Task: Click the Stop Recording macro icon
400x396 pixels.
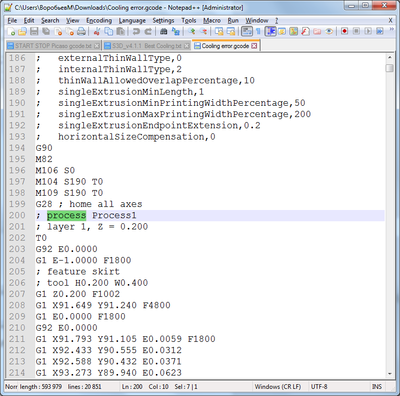Action: point(356,32)
